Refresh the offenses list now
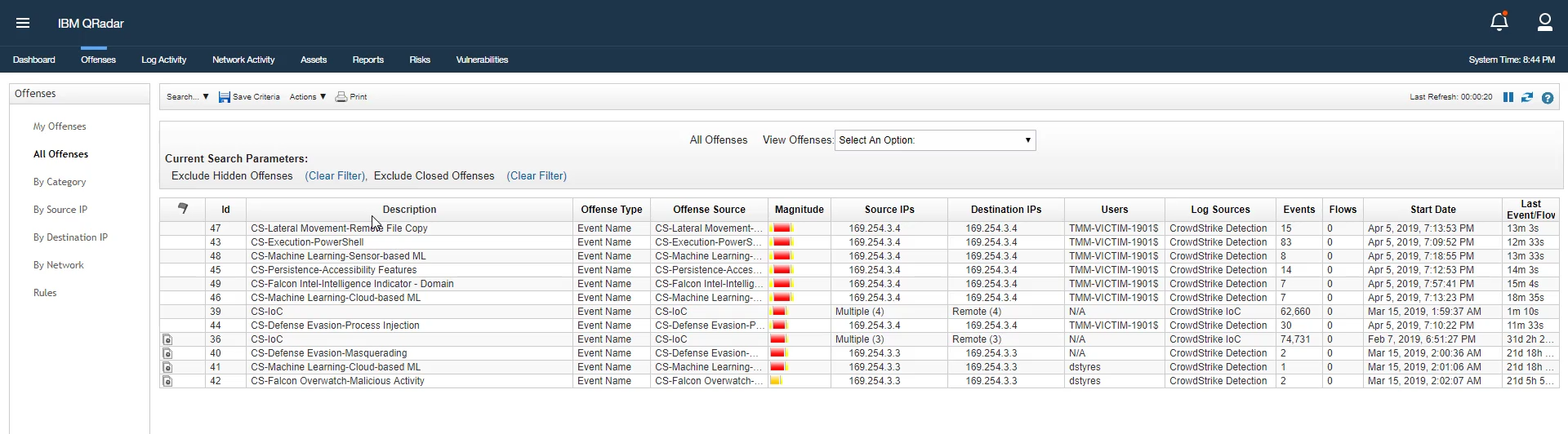1568x434 pixels. [x=1527, y=97]
